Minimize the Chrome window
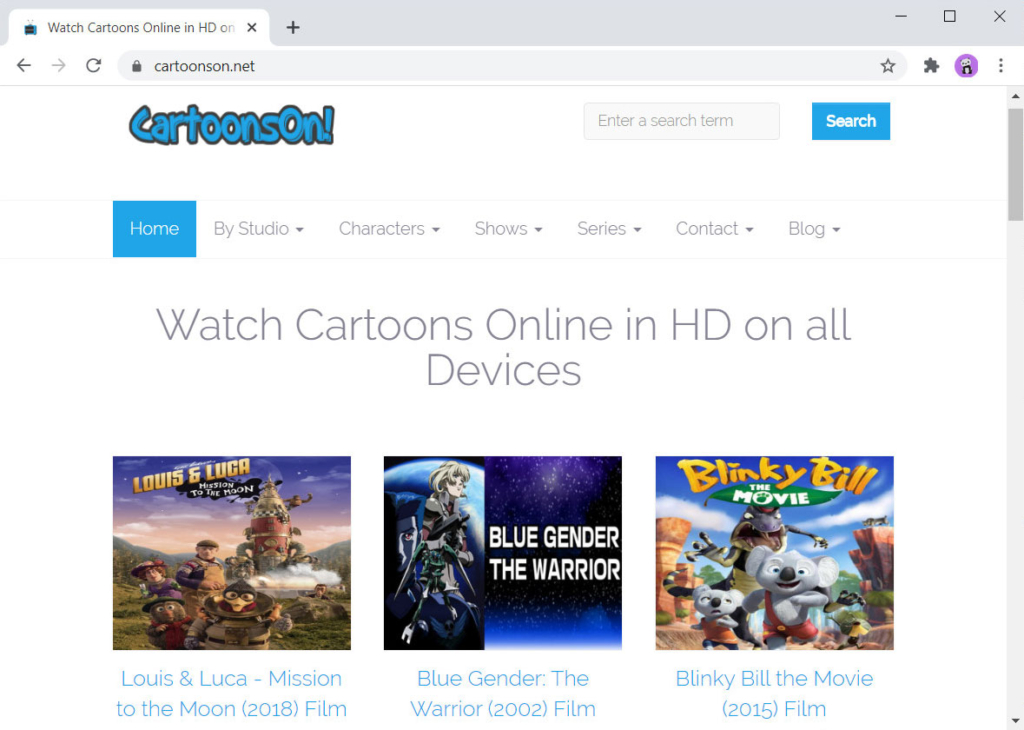The width and height of the screenshot is (1024, 730). (x=901, y=16)
